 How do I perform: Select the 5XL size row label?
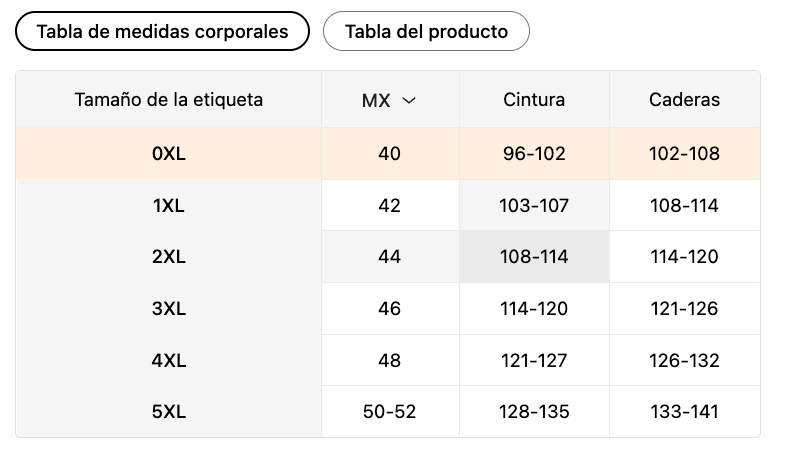coord(168,411)
